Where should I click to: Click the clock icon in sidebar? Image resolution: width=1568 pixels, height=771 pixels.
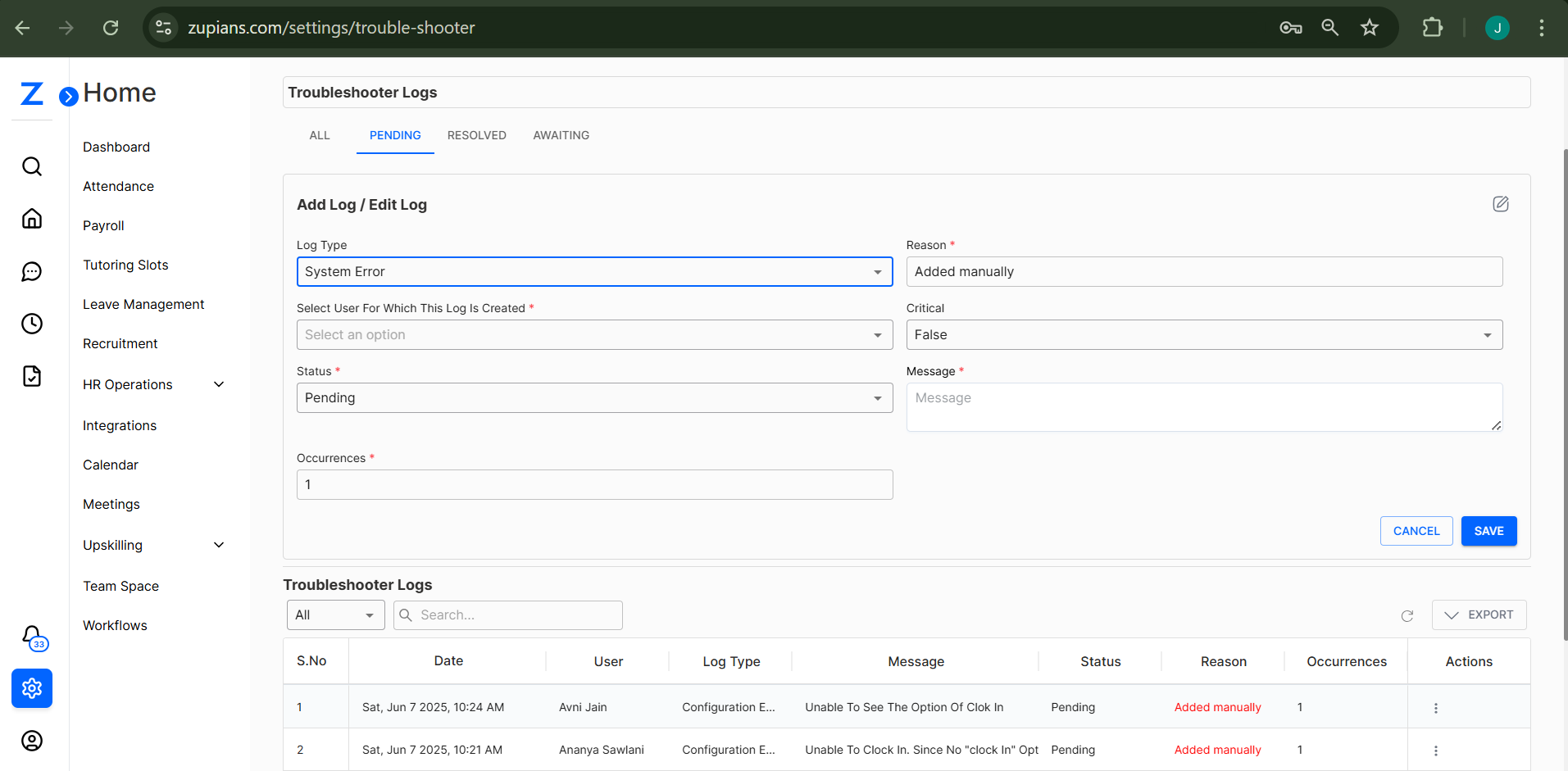pos(32,324)
